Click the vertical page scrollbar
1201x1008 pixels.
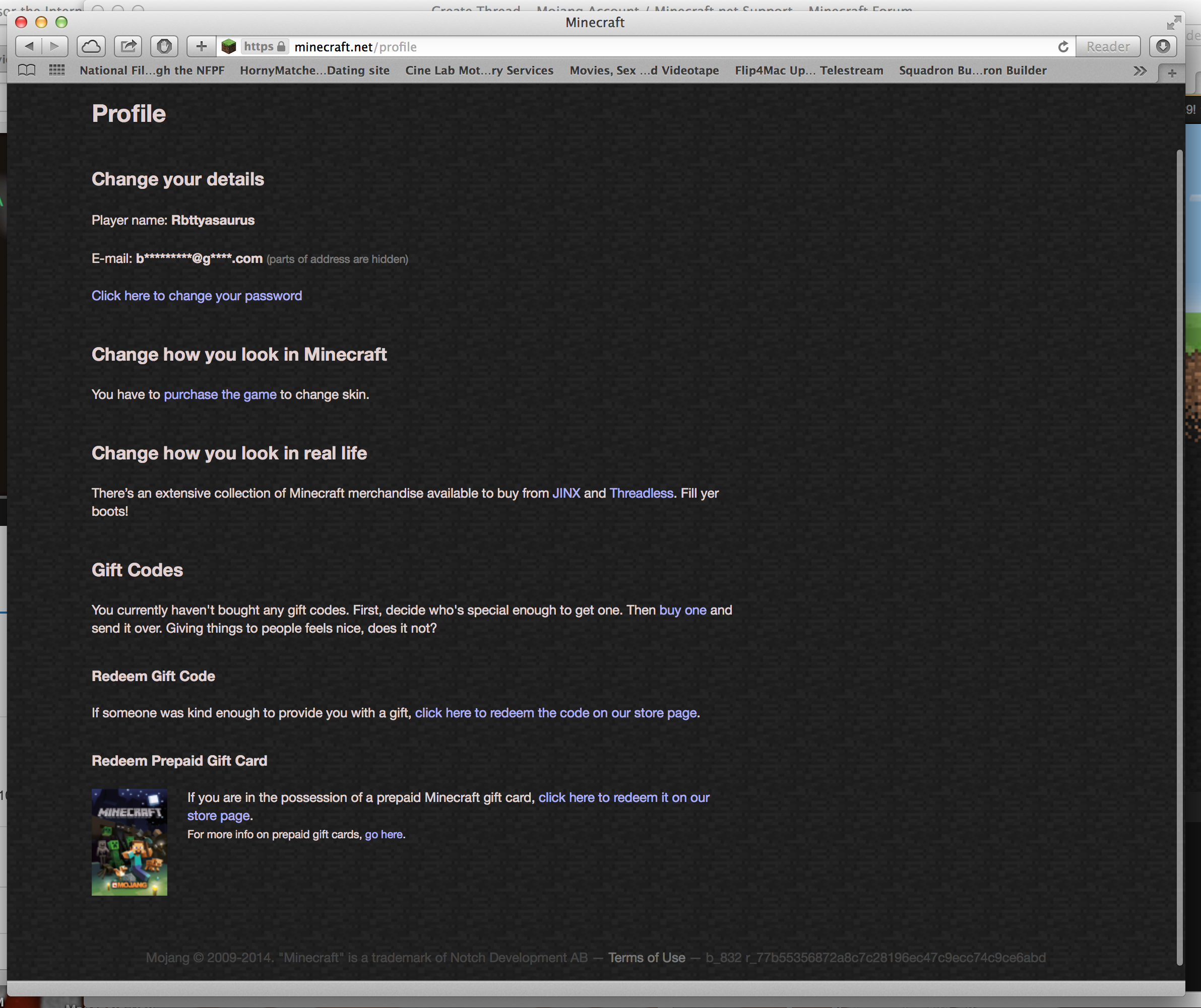point(1179,558)
